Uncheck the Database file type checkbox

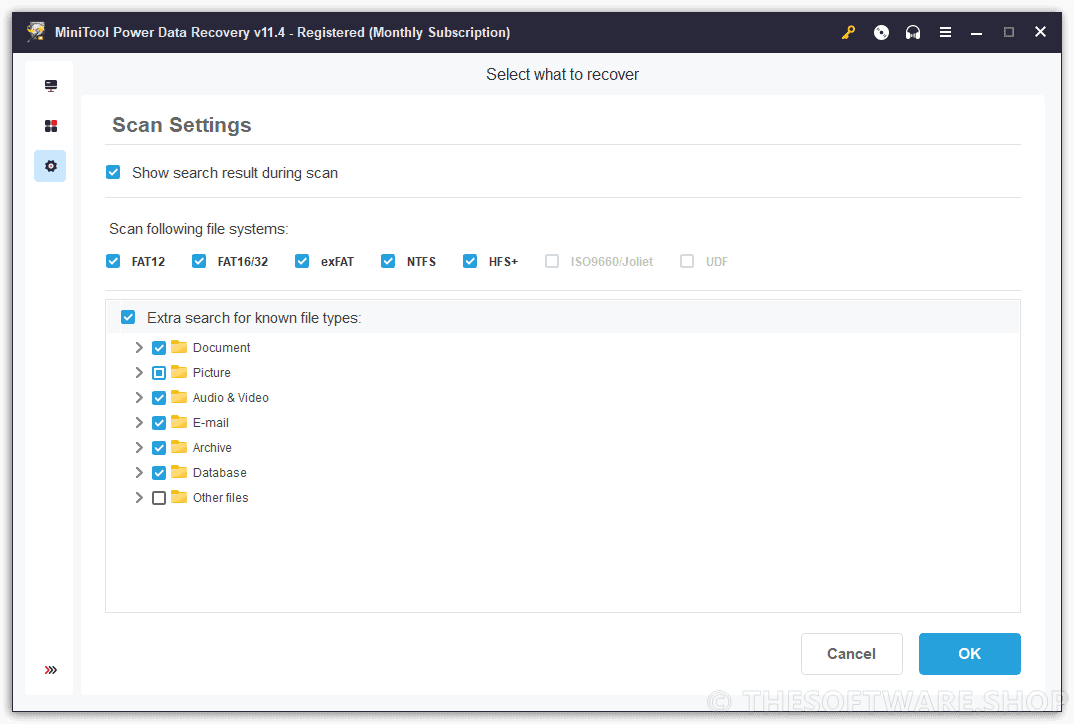(159, 473)
